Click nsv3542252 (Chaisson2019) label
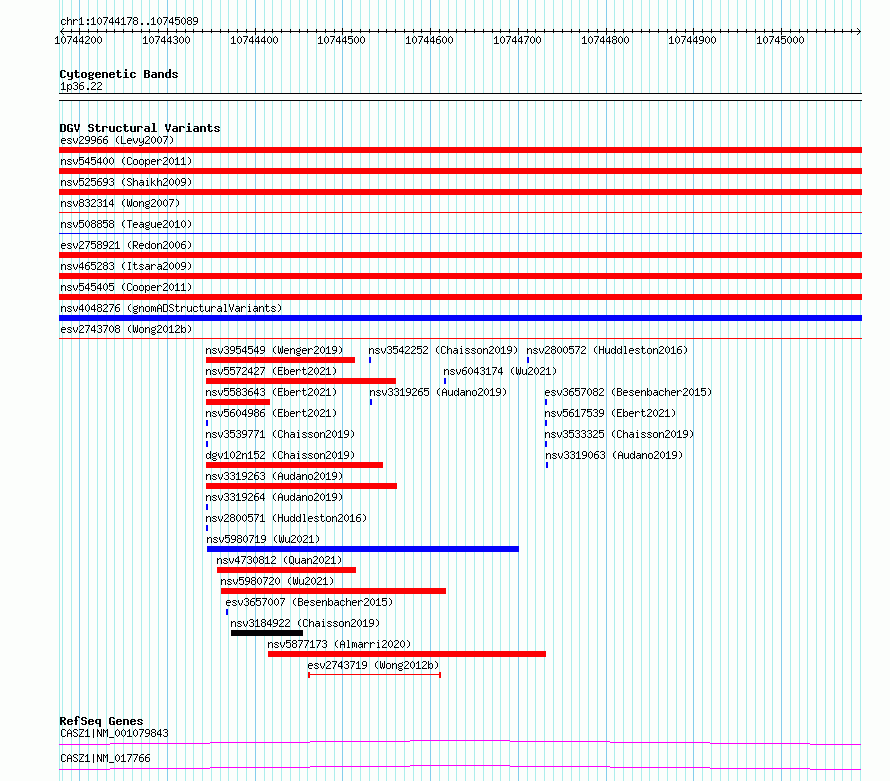 point(443,350)
